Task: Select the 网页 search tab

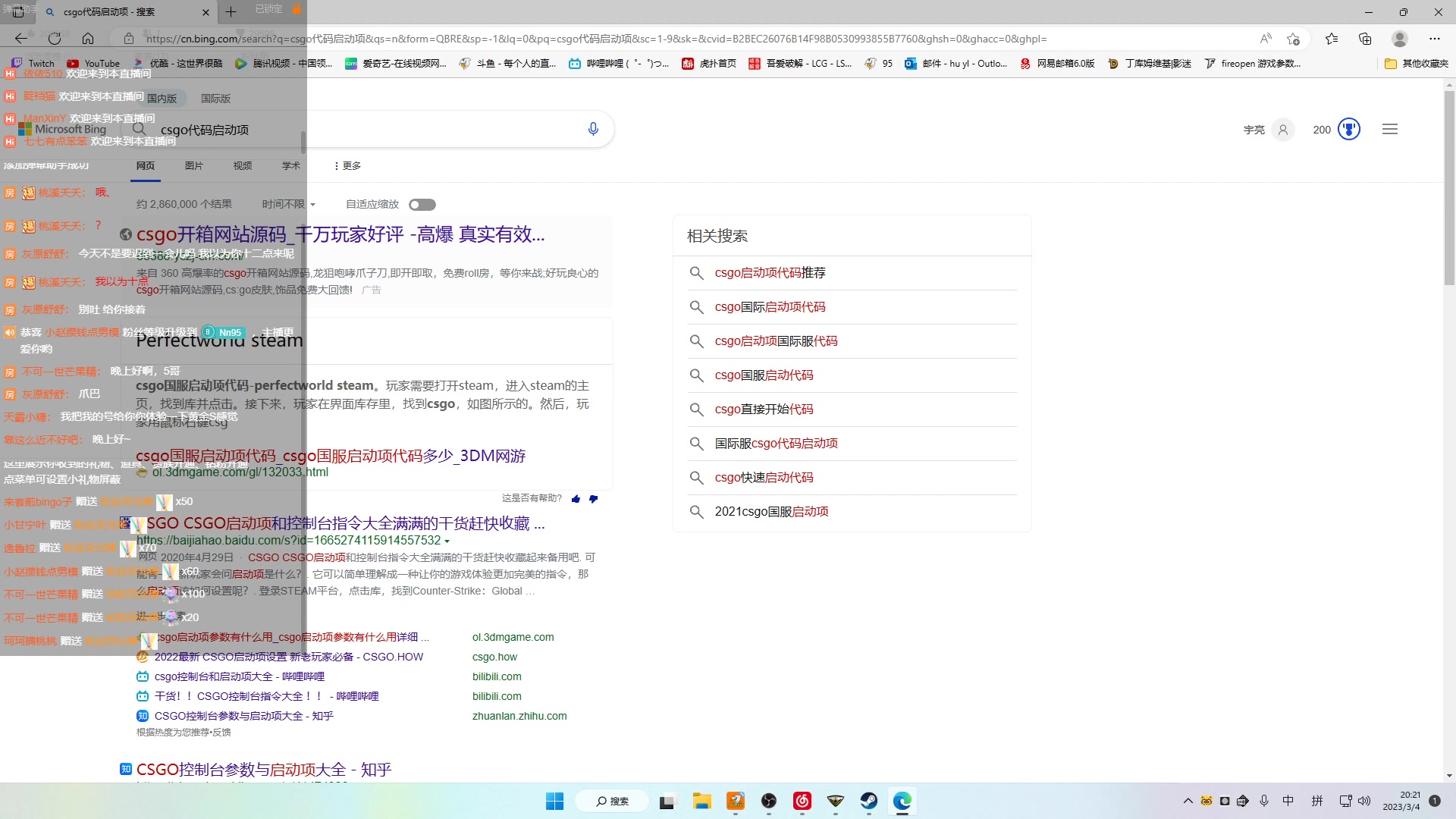Action: [x=146, y=166]
